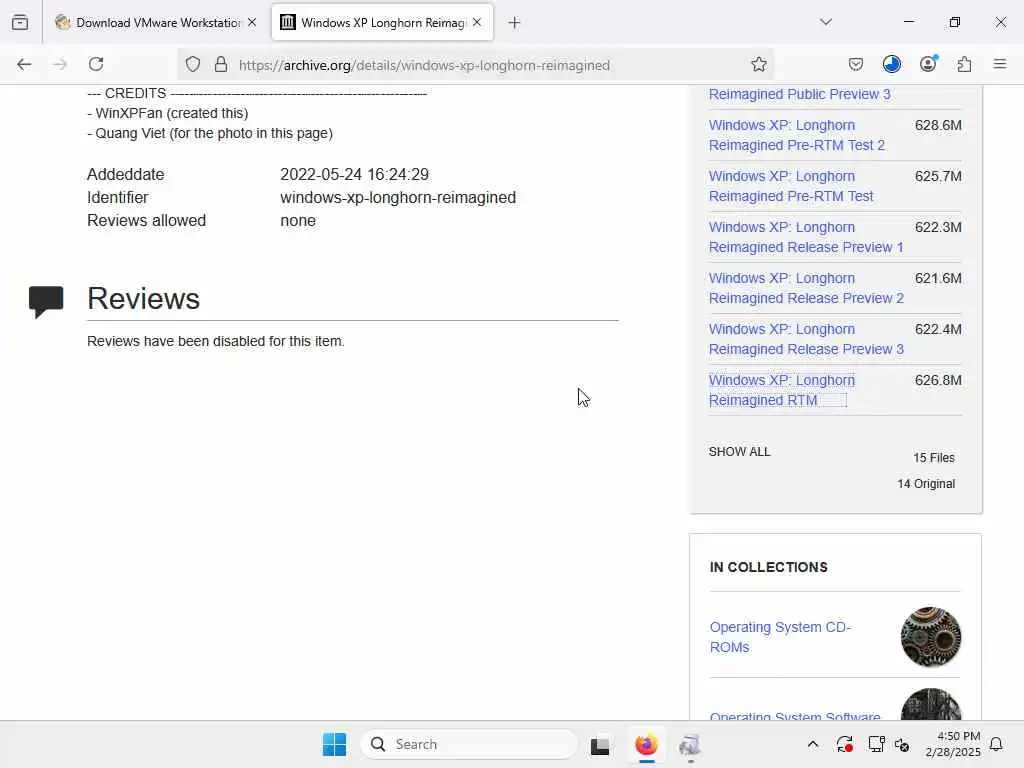The width and height of the screenshot is (1024, 768).
Task: Click the sync tray icon with red dot
Action: (844, 744)
